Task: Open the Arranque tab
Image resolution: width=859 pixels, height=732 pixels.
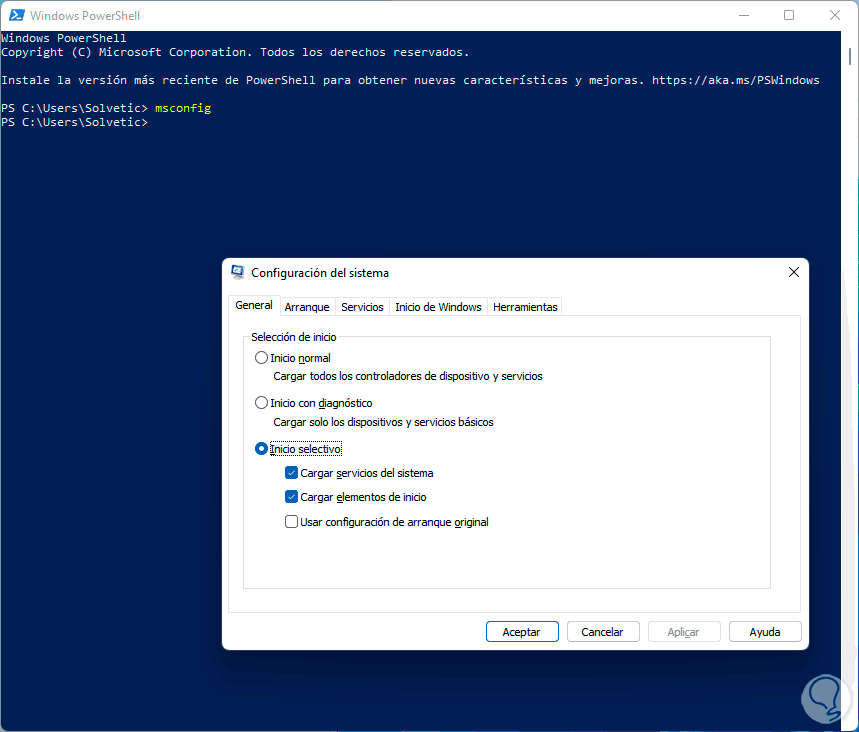Action: tap(307, 307)
